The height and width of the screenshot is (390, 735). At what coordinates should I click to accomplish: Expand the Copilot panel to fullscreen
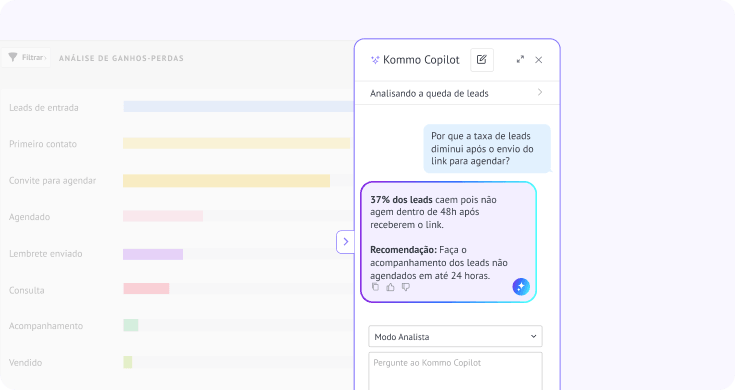520,60
